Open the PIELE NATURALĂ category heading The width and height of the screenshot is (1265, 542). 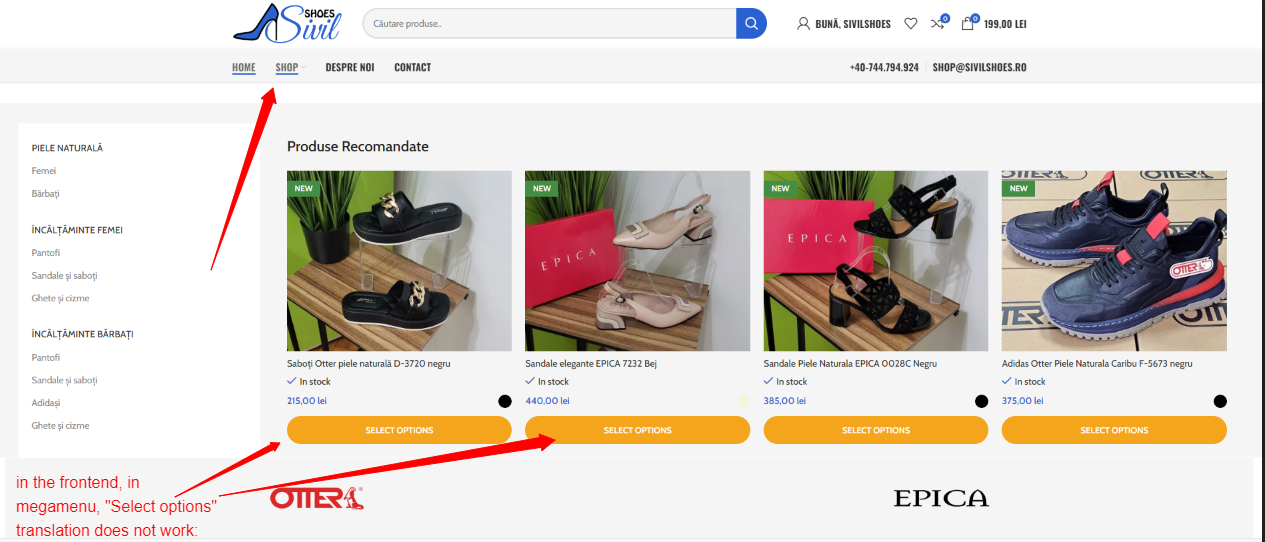67,148
